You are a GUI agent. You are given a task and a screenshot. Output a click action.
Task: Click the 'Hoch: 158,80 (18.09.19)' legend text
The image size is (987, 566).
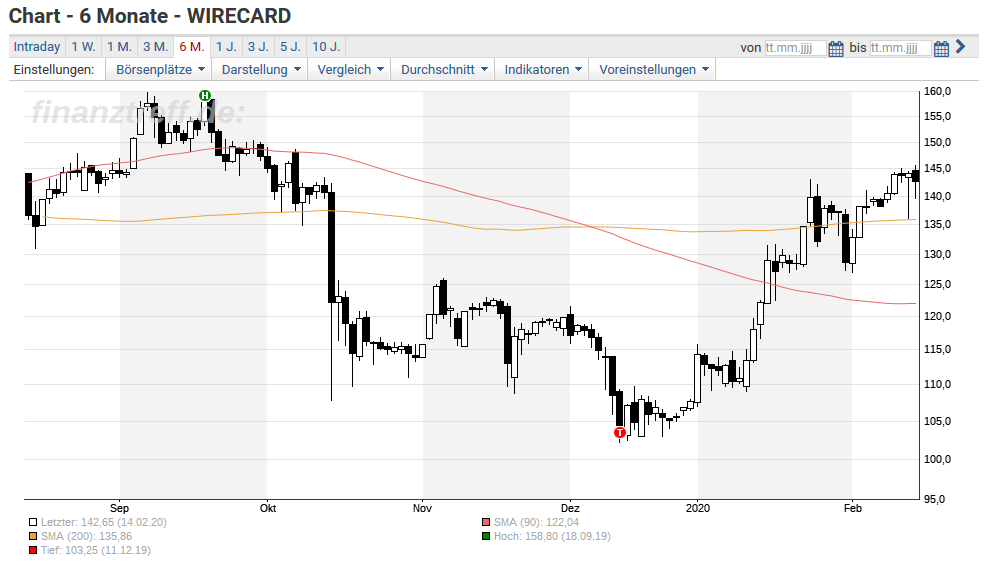[x=552, y=536]
